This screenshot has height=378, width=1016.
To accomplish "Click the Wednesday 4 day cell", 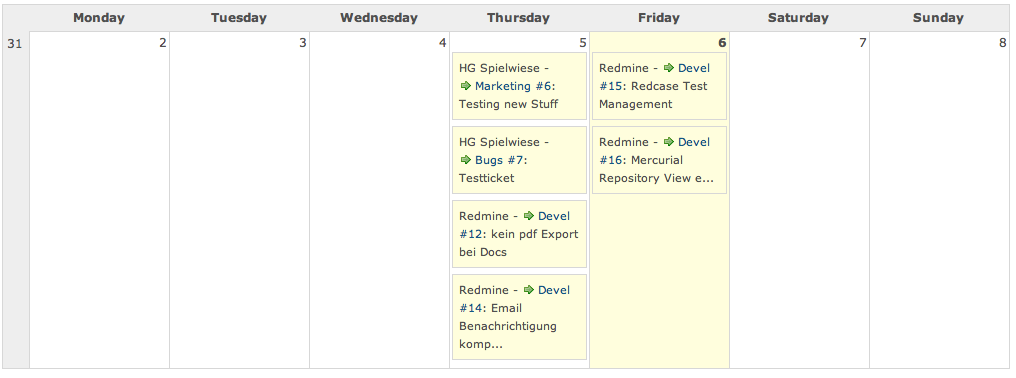I will point(379,200).
